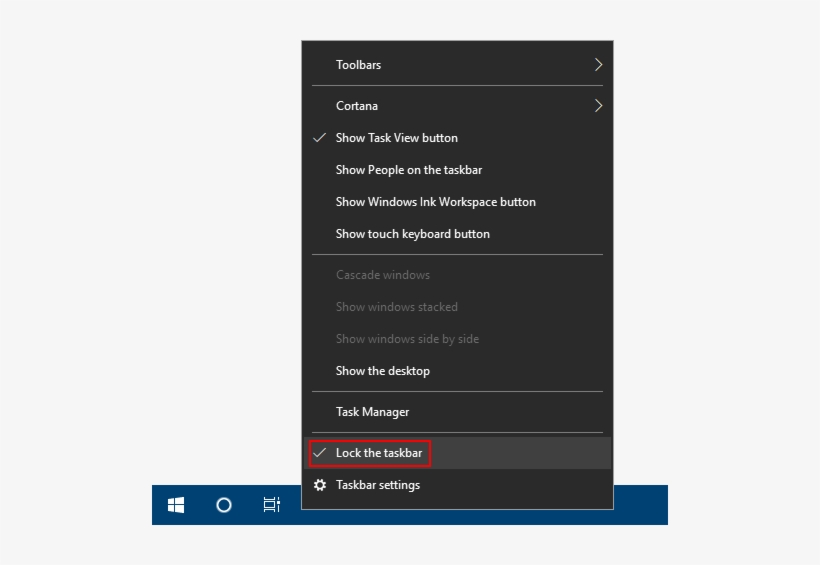This screenshot has width=820, height=565.
Task: Enable Show Windows Ink Workspace button
Action: [x=435, y=202]
